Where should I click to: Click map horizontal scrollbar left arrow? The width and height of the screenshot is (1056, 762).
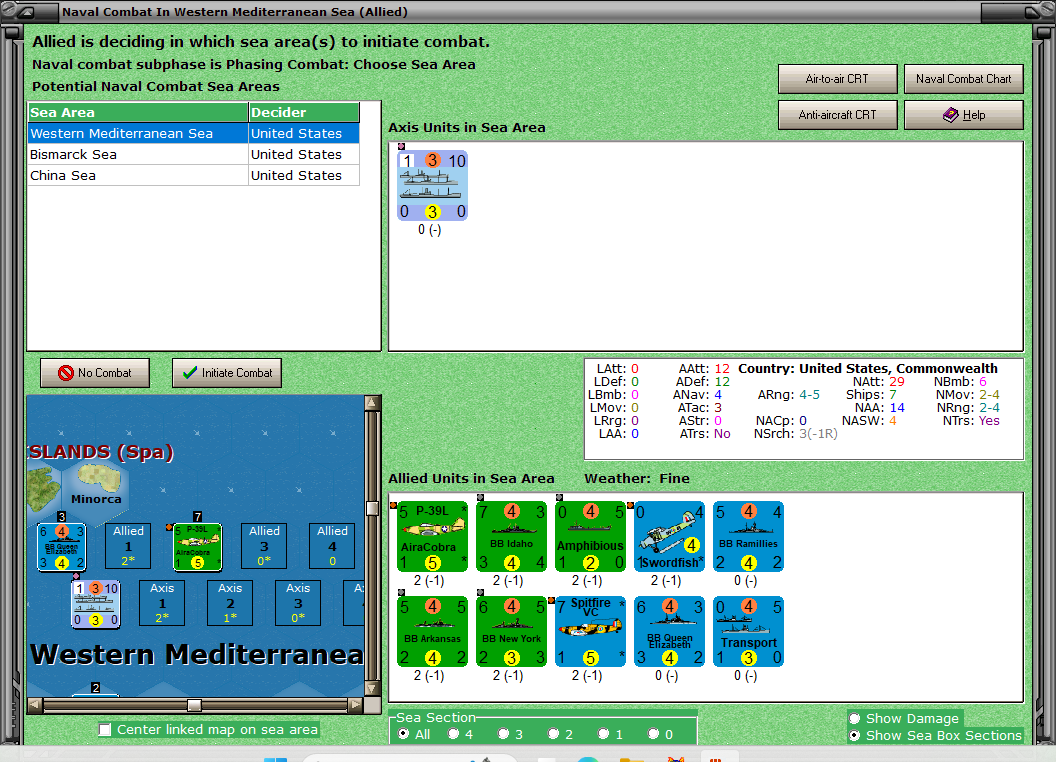tap(35, 705)
